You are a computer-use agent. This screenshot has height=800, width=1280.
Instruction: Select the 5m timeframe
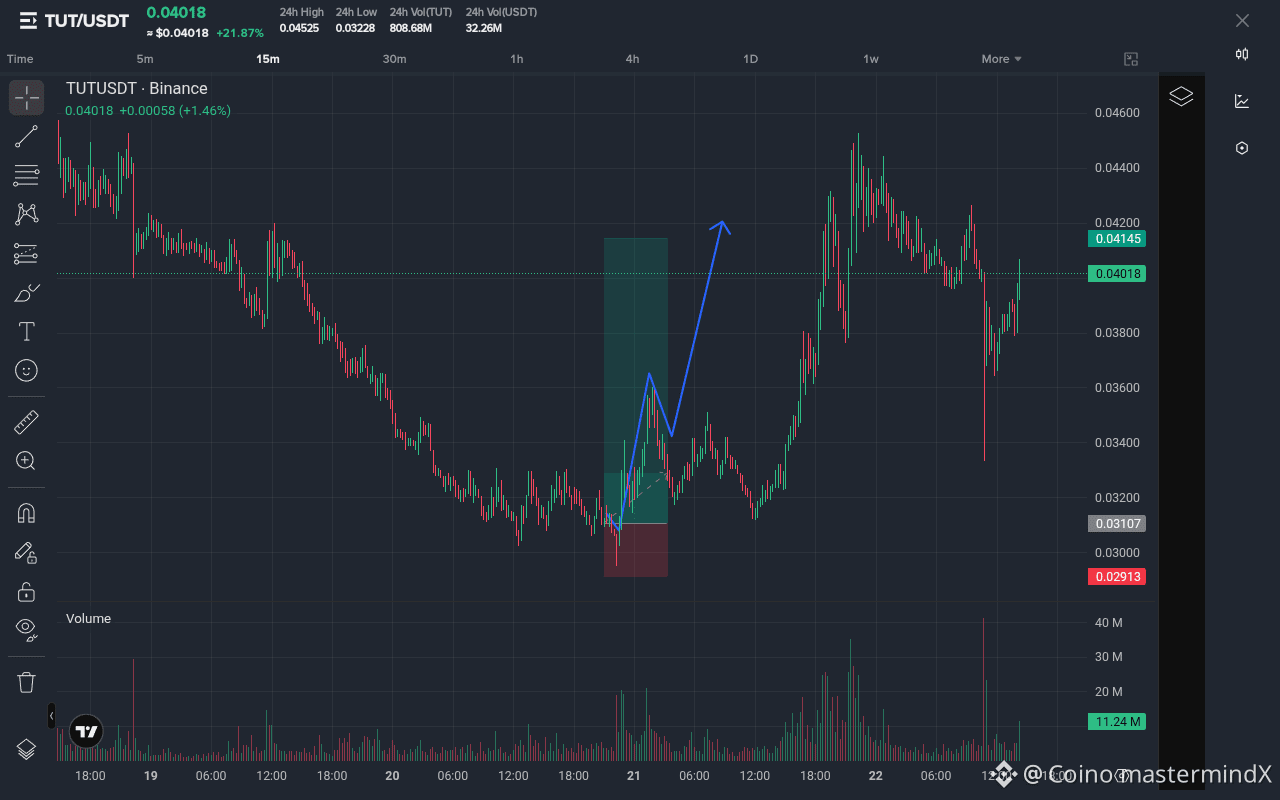tap(145, 59)
